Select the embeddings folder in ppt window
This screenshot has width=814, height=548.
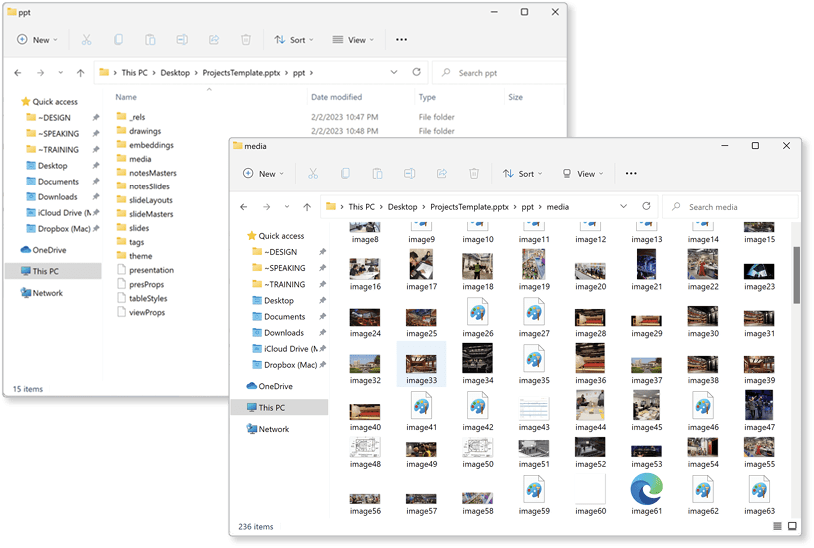click(x=145, y=145)
